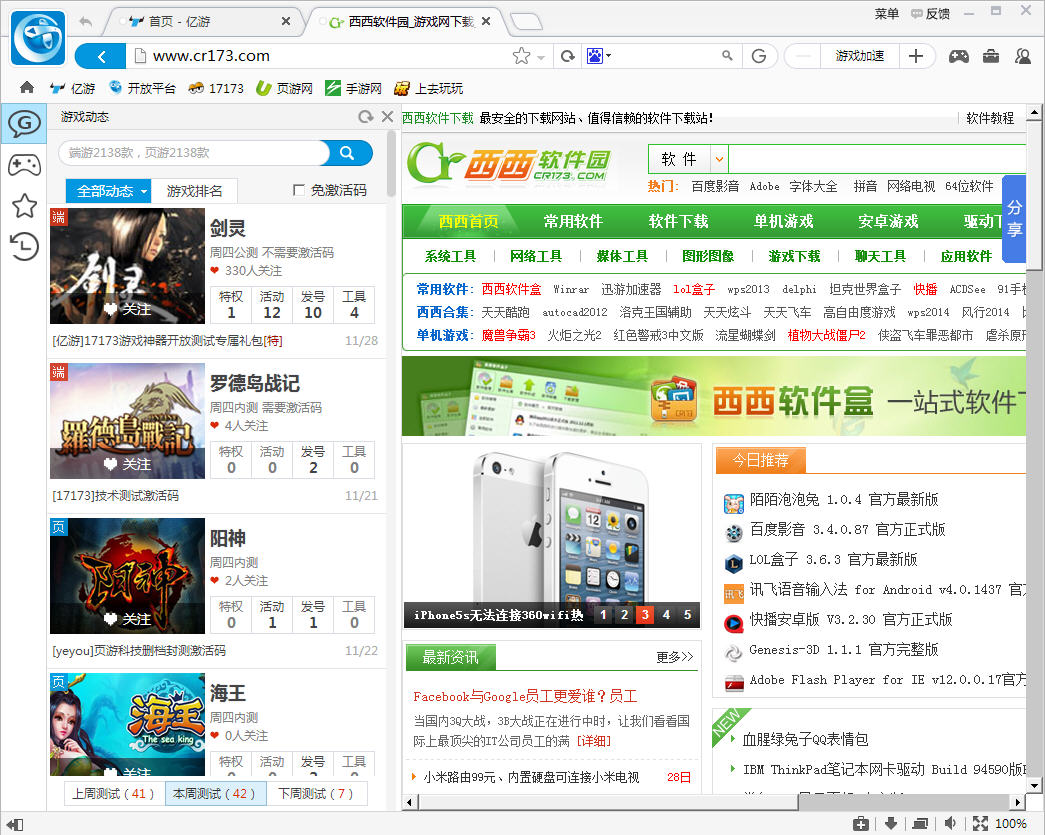Screen dimensions: 1045x835
Task: Reload the page with the refresh icon
Action: (567, 56)
